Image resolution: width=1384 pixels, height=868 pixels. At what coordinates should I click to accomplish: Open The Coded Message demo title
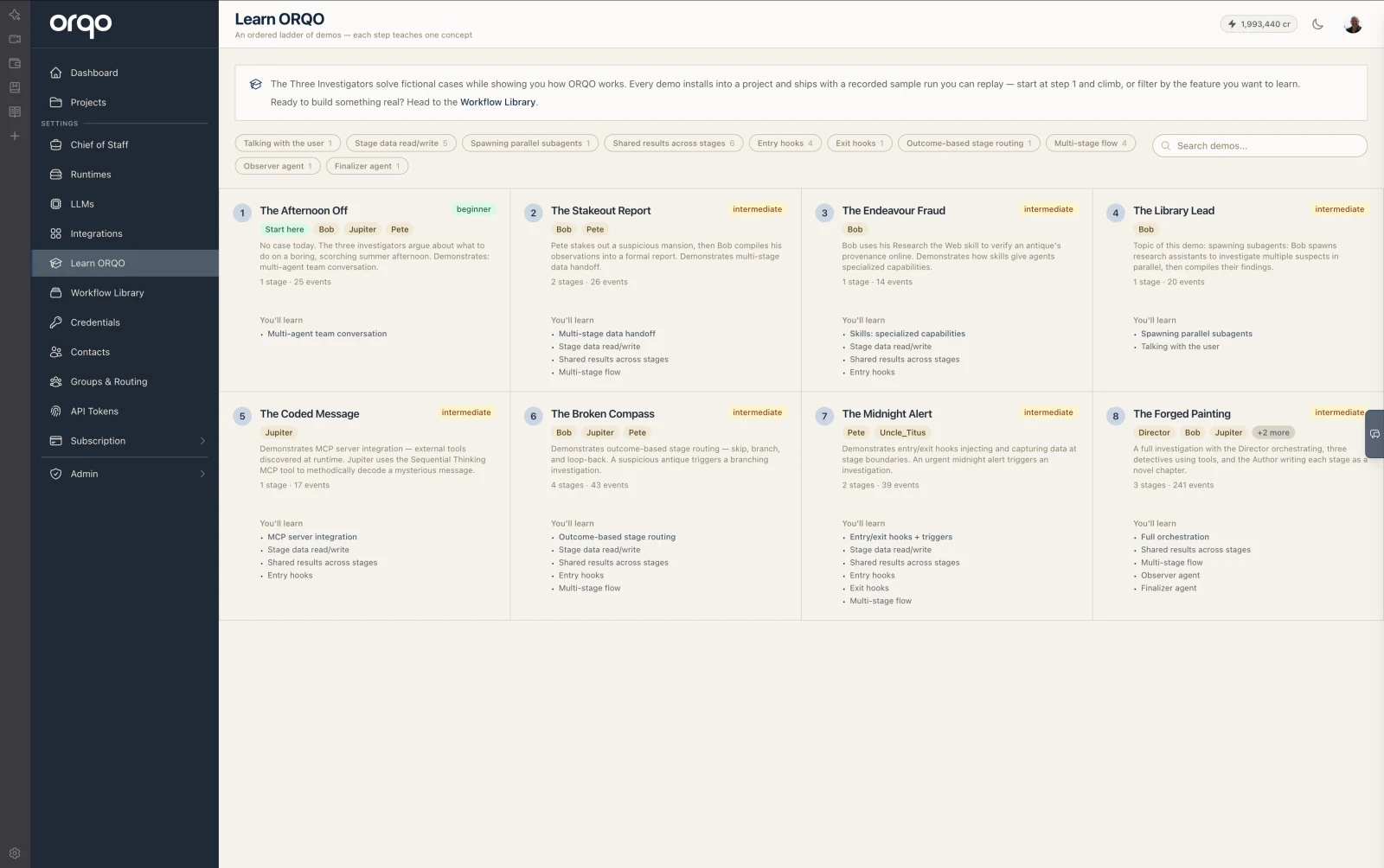[x=310, y=413]
